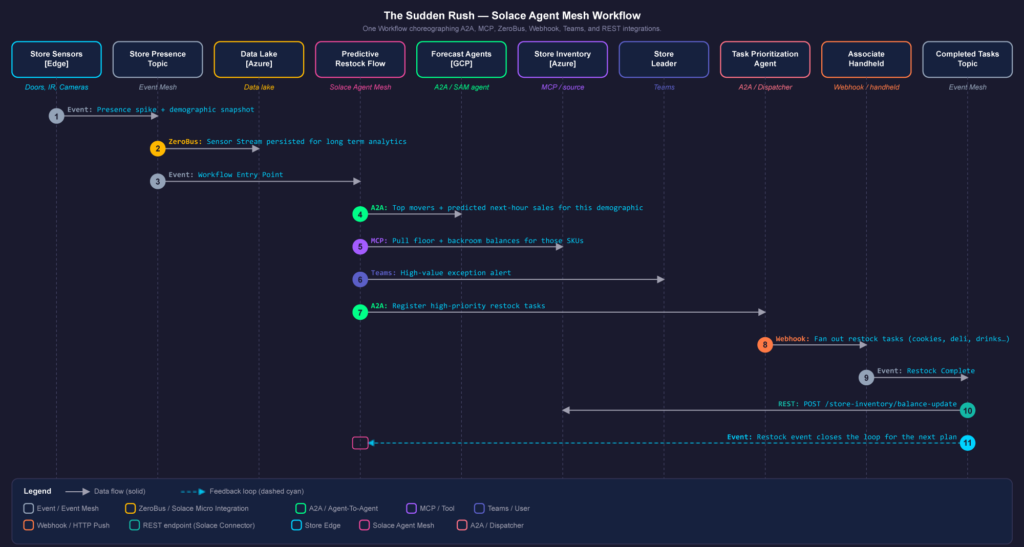Image resolution: width=1024 pixels, height=547 pixels.
Task: Click 'The Sudden Rush — Solace Agent Mesh Workflow' title
Action: [x=512, y=16]
